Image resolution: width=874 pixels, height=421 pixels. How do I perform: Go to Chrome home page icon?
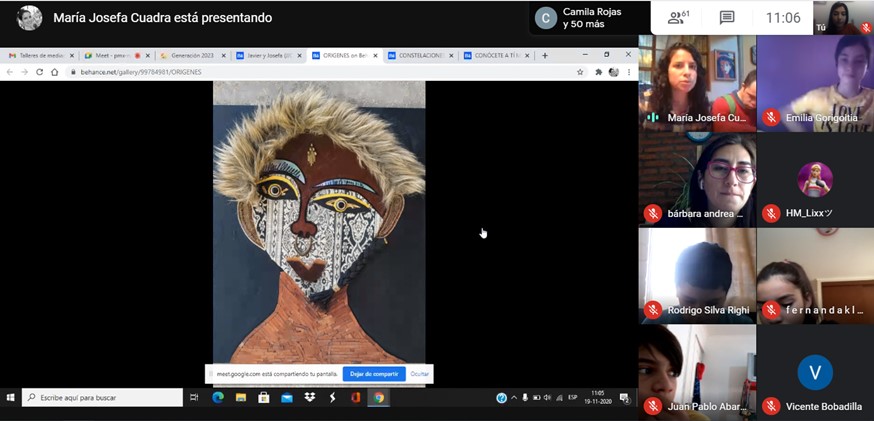[55, 72]
